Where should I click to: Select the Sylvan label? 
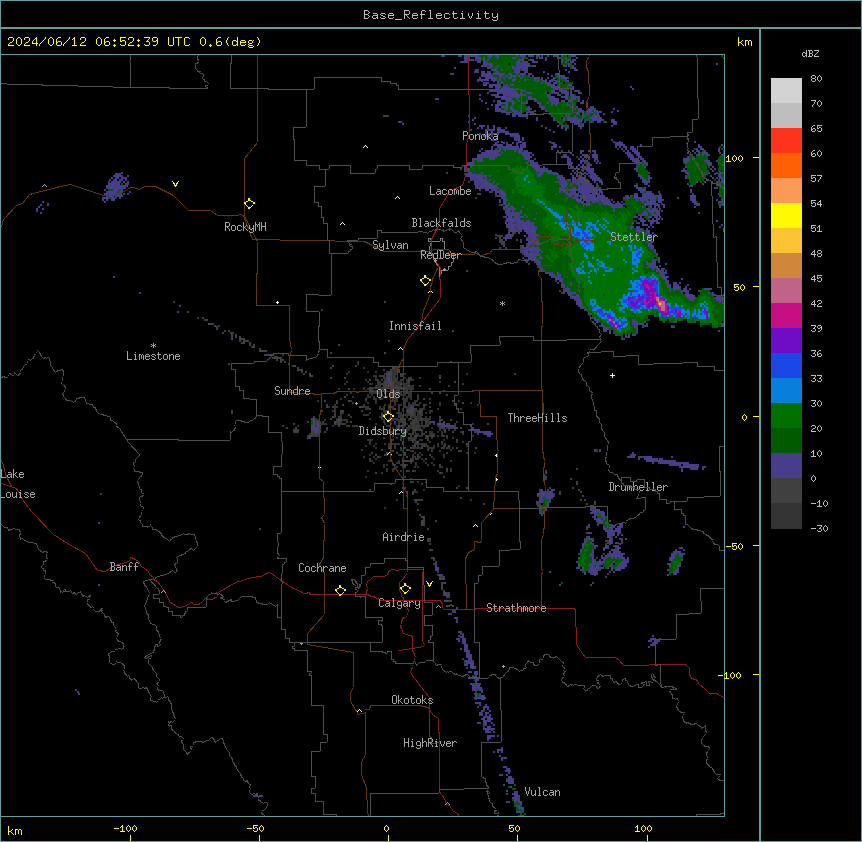pyautogui.click(x=390, y=245)
